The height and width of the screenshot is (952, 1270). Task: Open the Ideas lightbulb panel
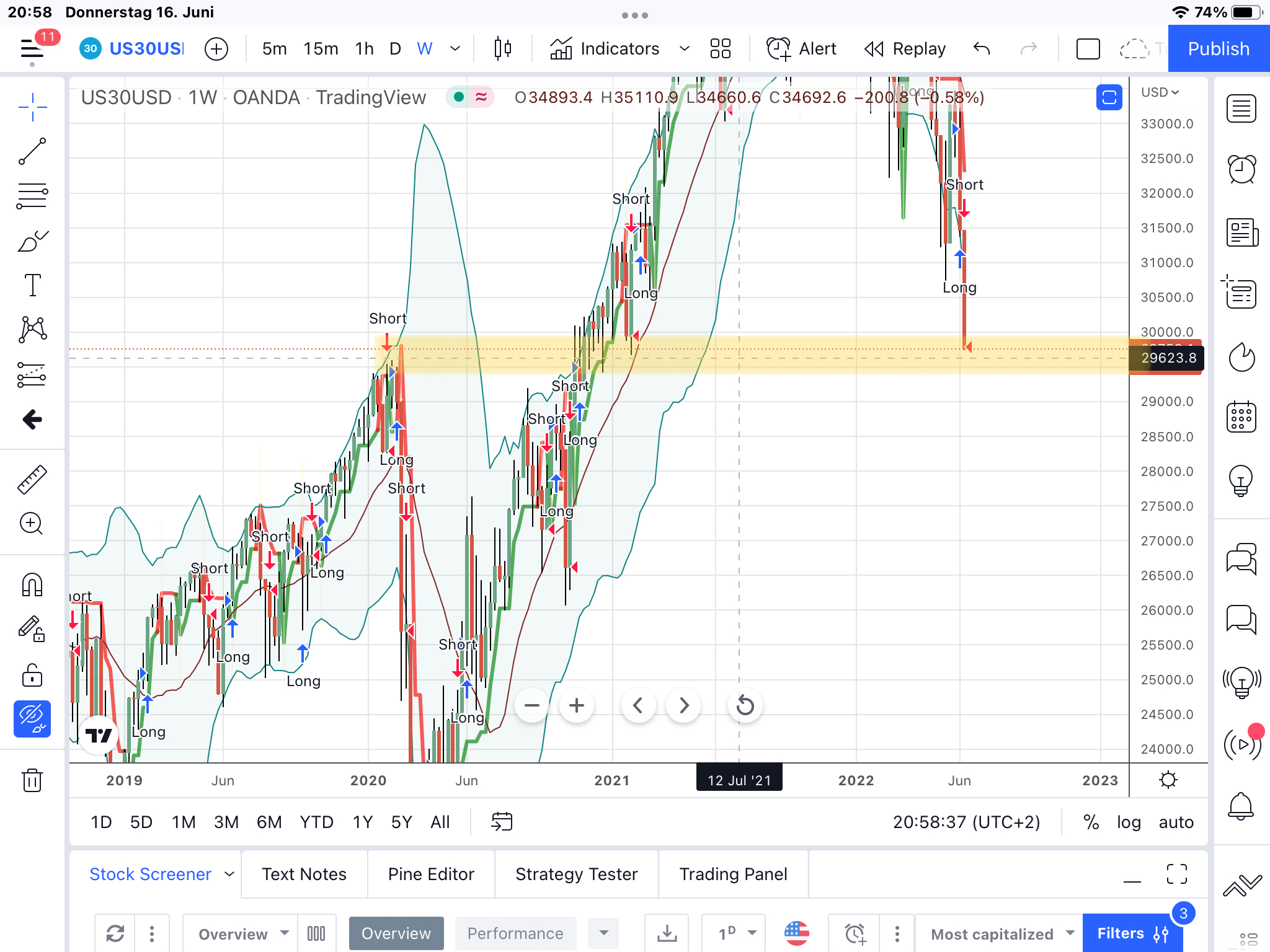point(1241,480)
